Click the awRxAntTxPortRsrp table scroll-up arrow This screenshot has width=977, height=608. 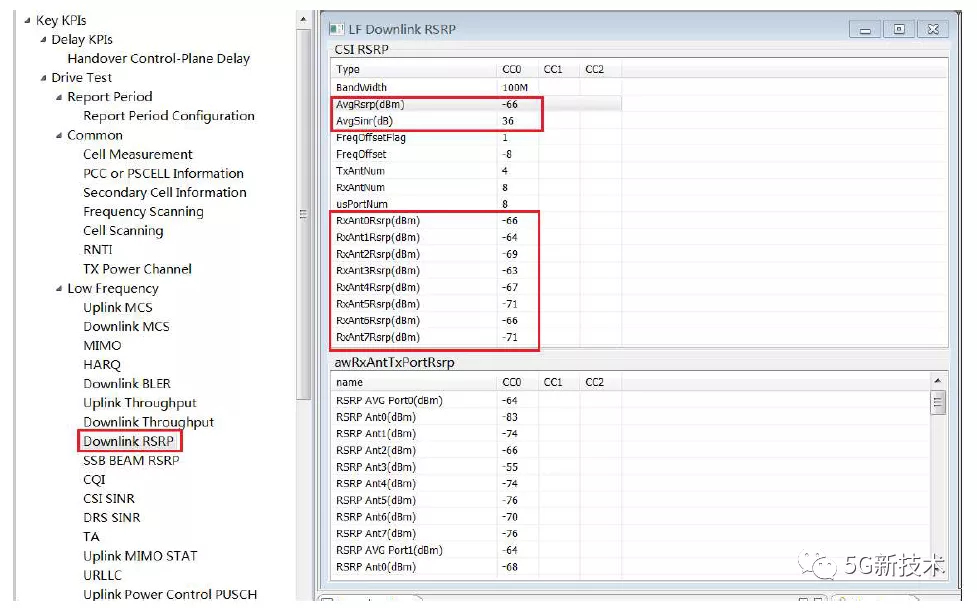pos(938,381)
